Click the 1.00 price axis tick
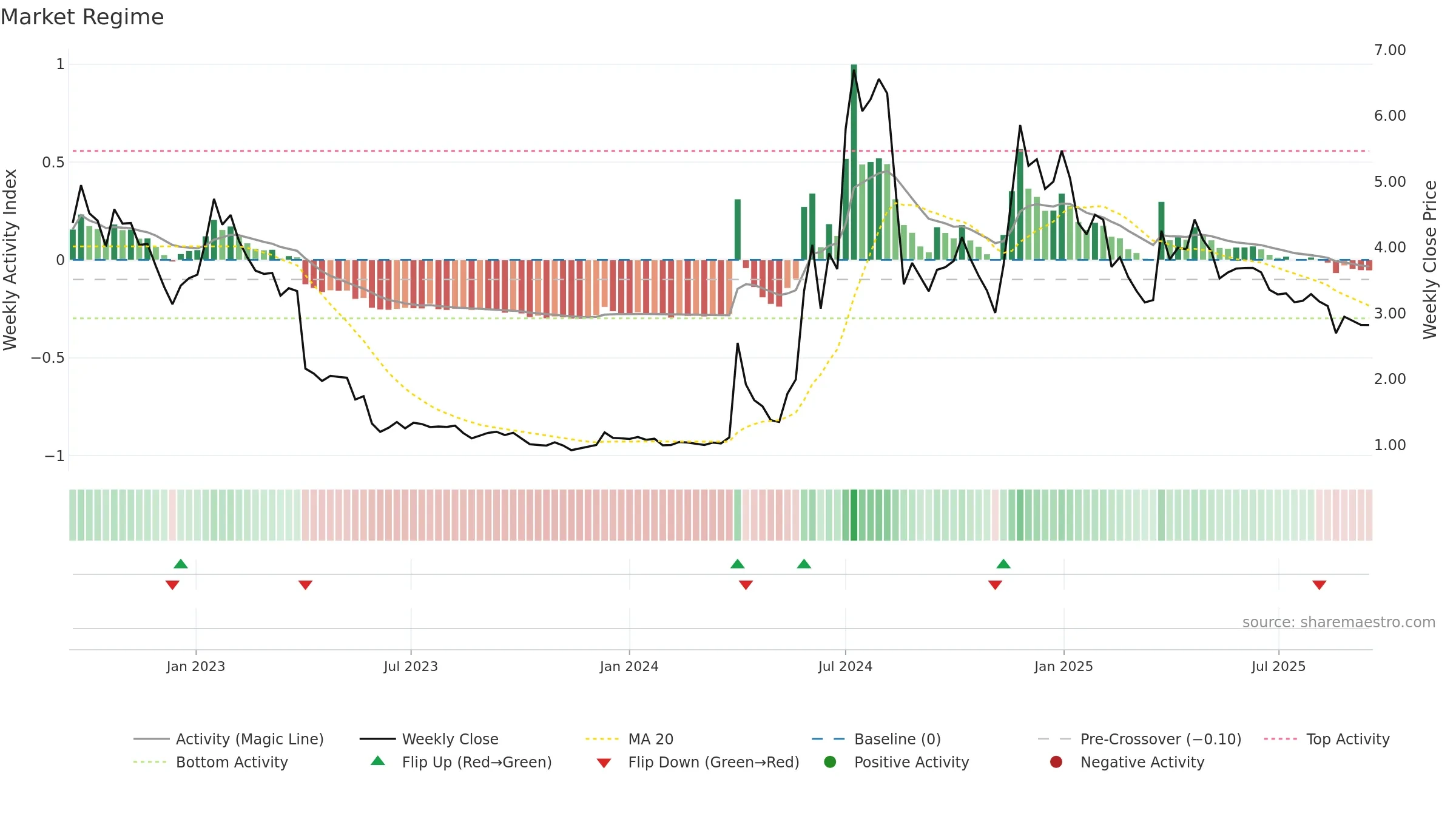The height and width of the screenshot is (819, 1456). [1389, 445]
